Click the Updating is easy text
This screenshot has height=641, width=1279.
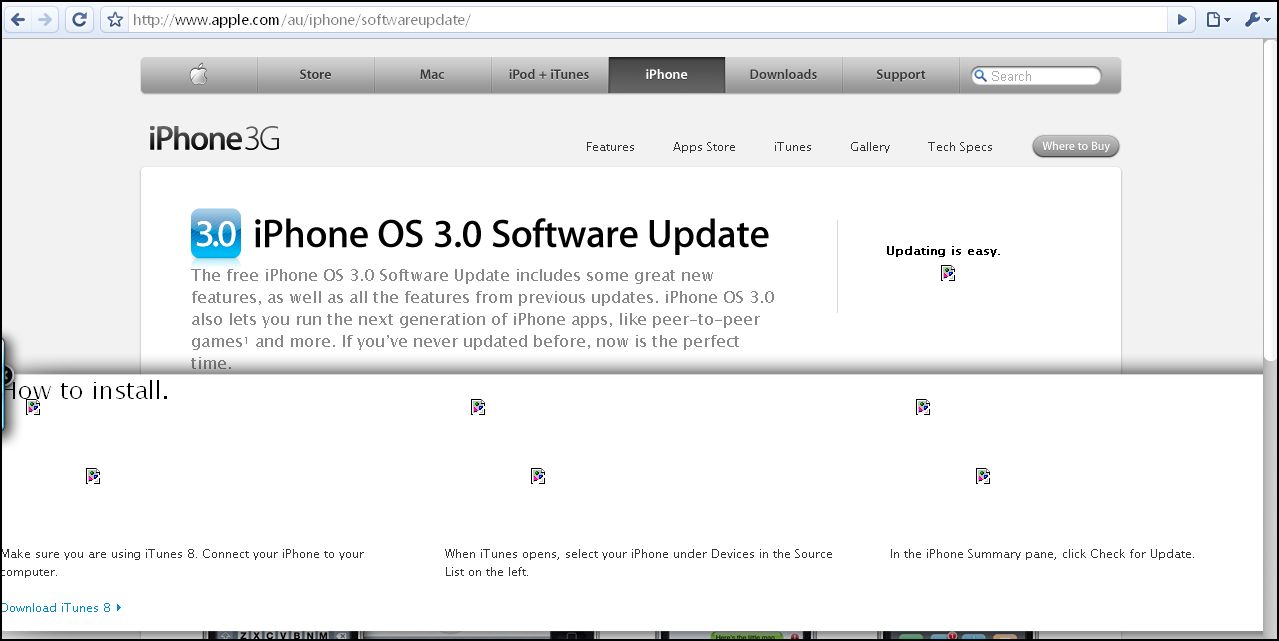point(943,251)
